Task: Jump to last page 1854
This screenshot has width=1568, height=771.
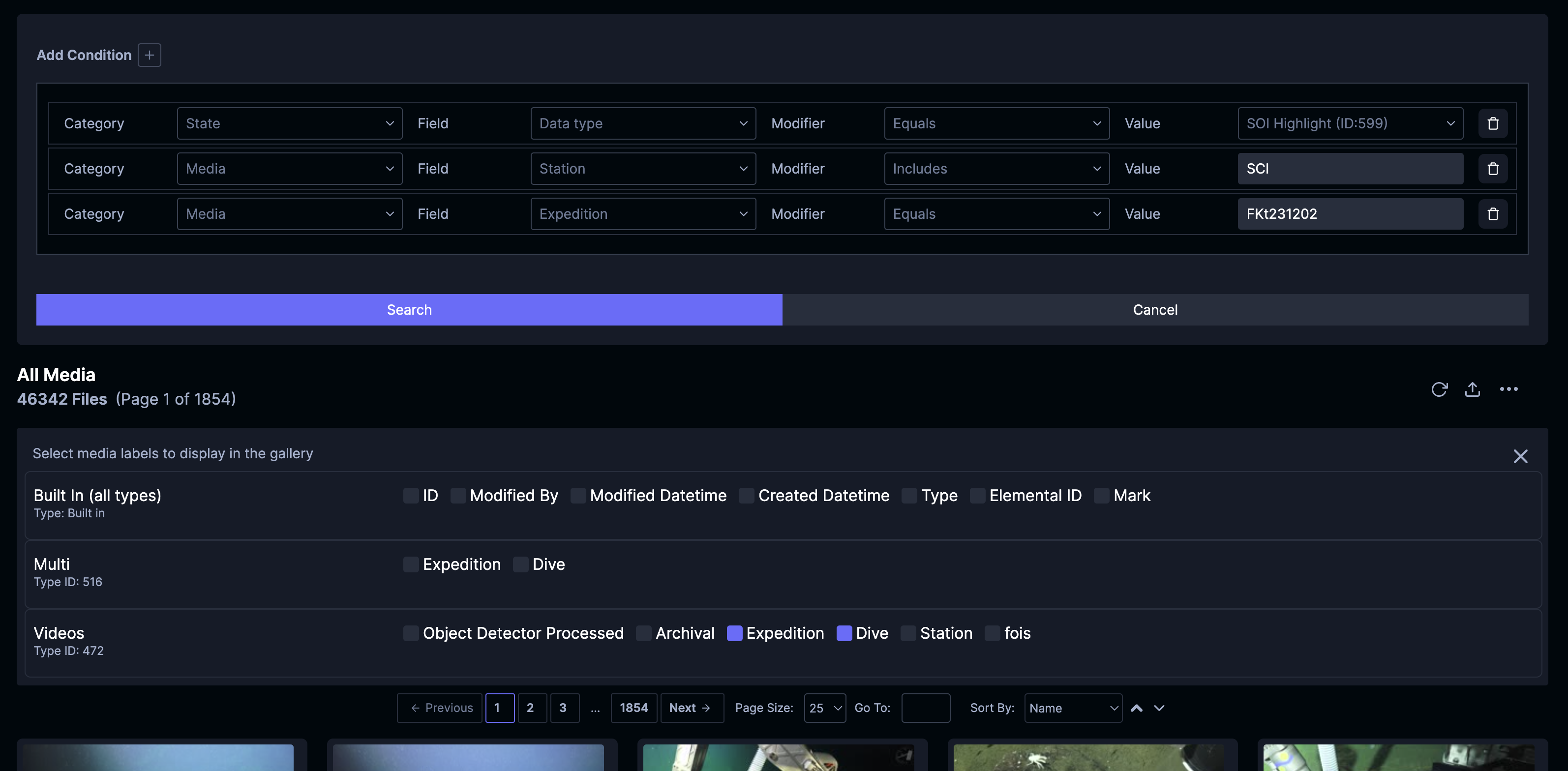Action: click(633, 709)
